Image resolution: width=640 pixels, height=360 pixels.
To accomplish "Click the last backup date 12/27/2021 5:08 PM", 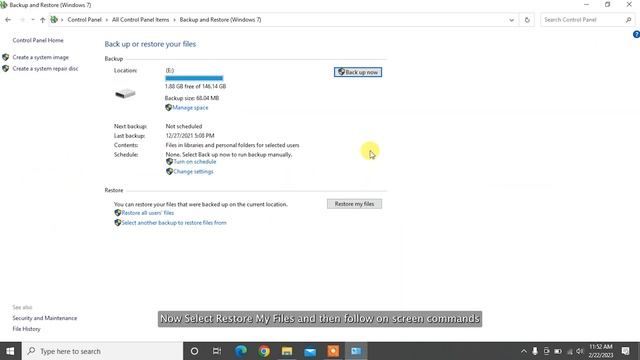I will click(x=190, y=136).
